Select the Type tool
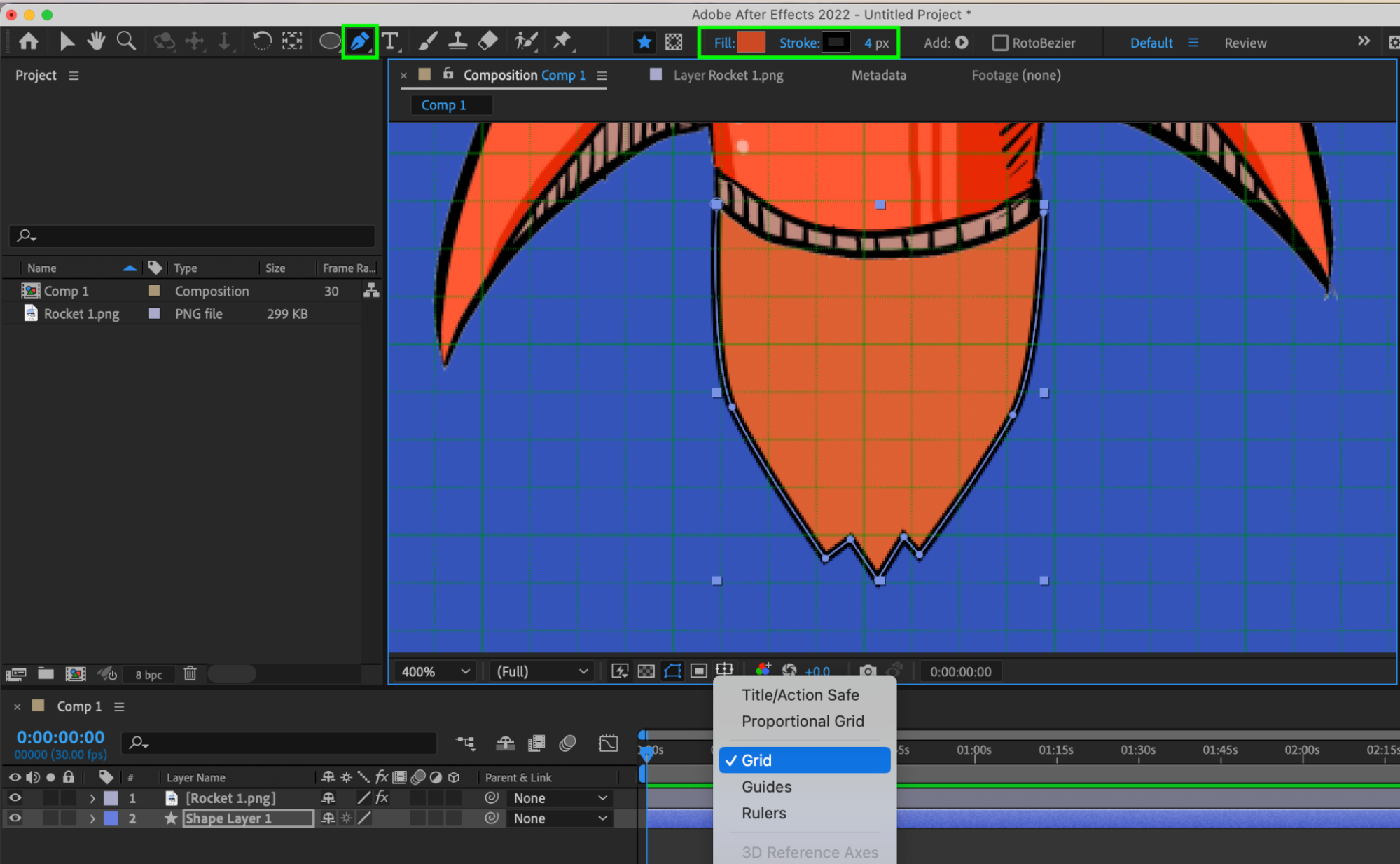1400x864 pixels. pos(390,41)
